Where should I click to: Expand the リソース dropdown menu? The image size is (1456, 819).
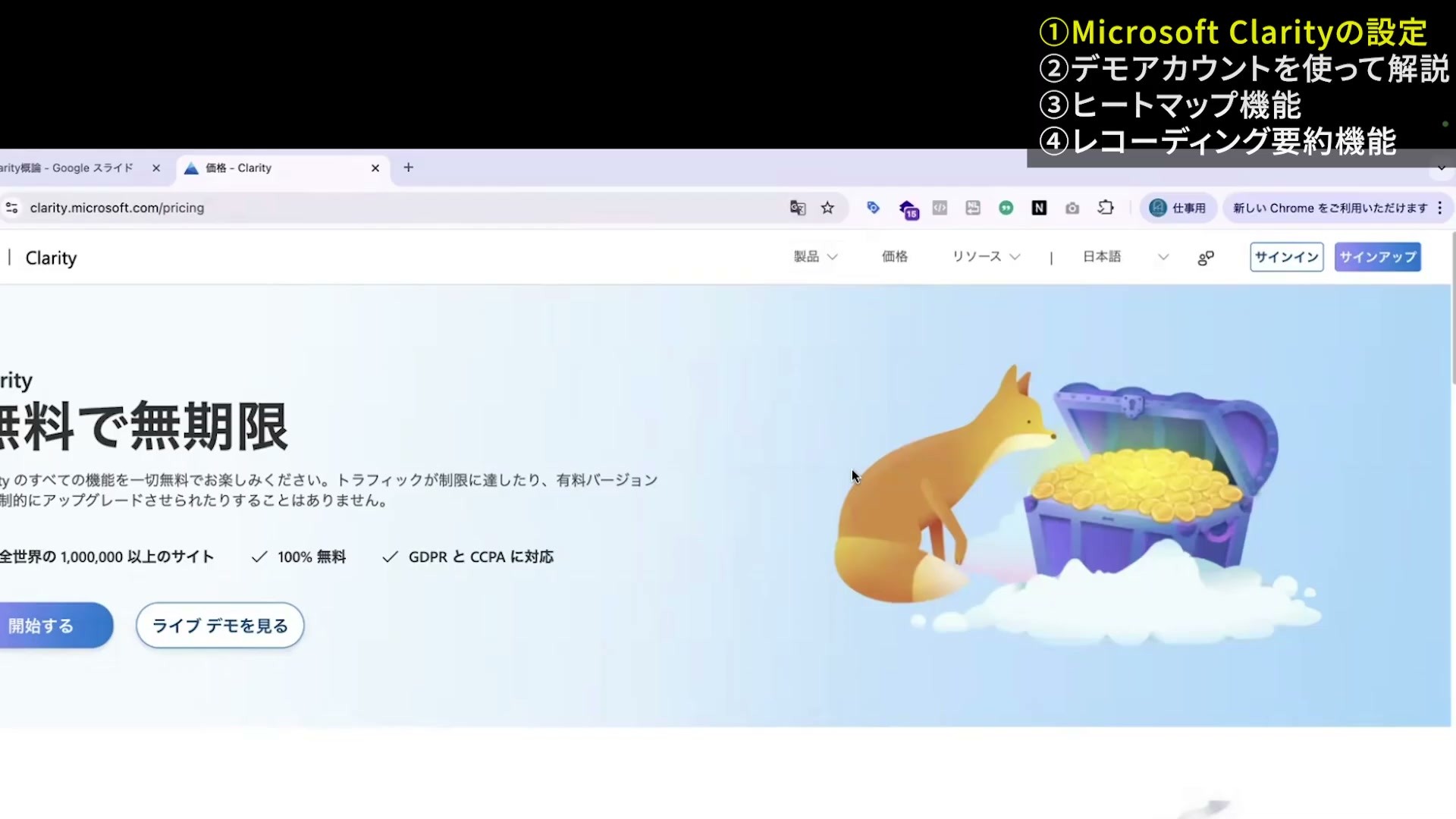(x=986, y=257)
